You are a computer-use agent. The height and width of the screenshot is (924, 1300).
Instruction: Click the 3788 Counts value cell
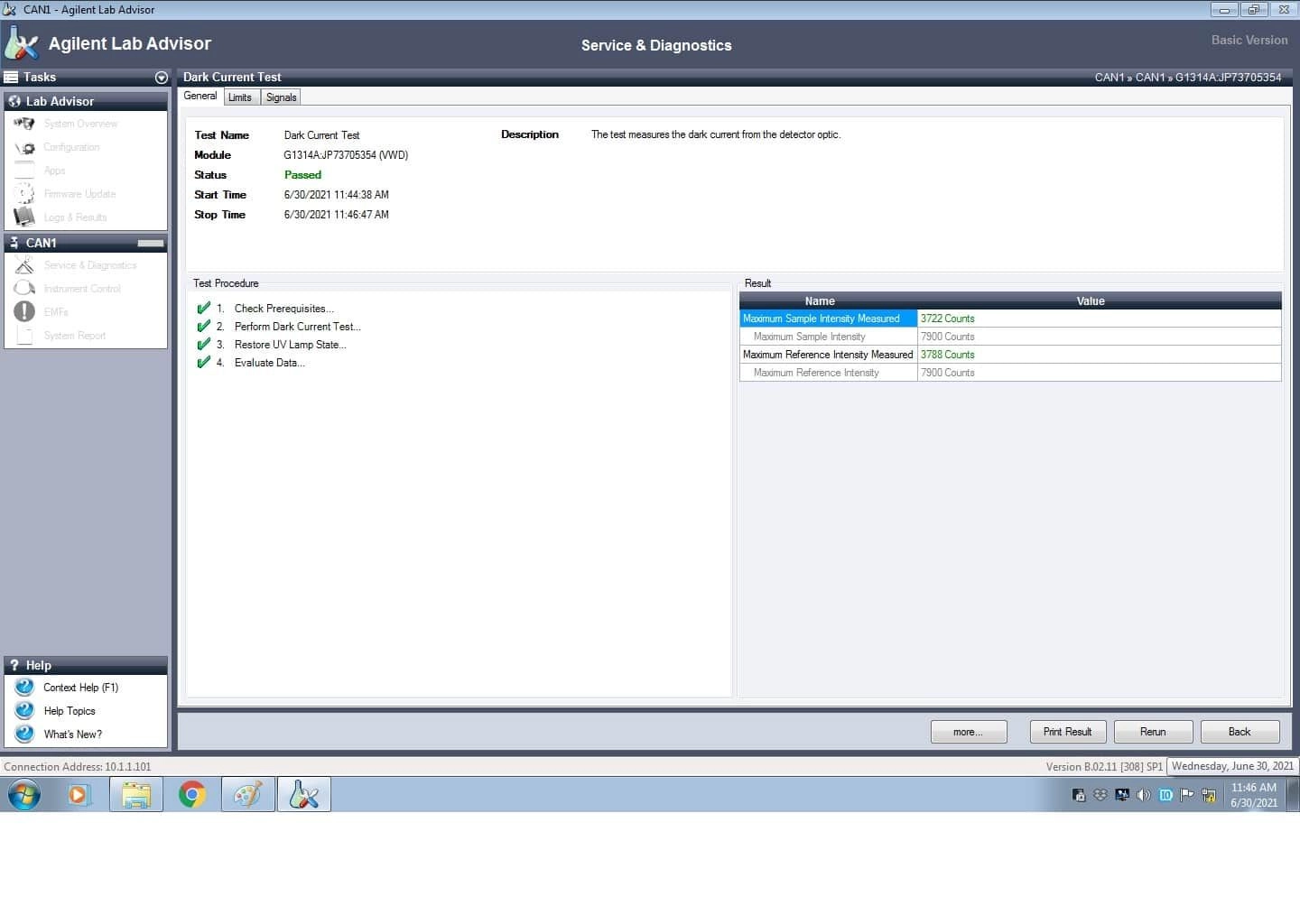[x=1099, y=355]
